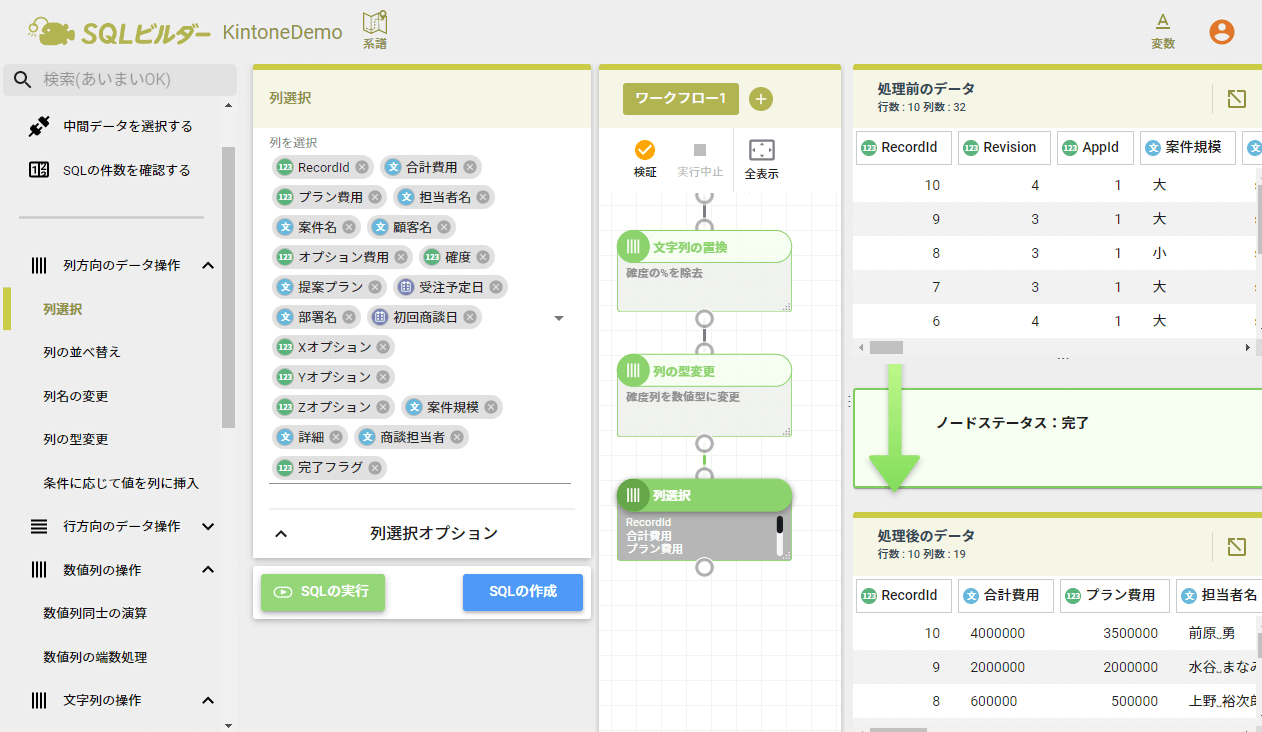
Task: Click the 文字列の置換 node
Action: click(x=704, y=271)
